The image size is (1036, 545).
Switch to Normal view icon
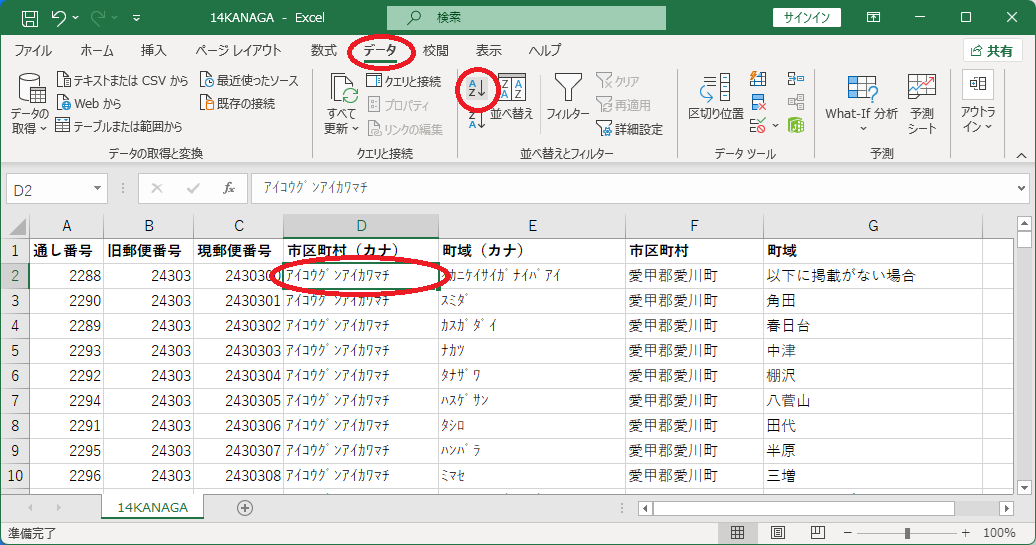click(737, 532)
